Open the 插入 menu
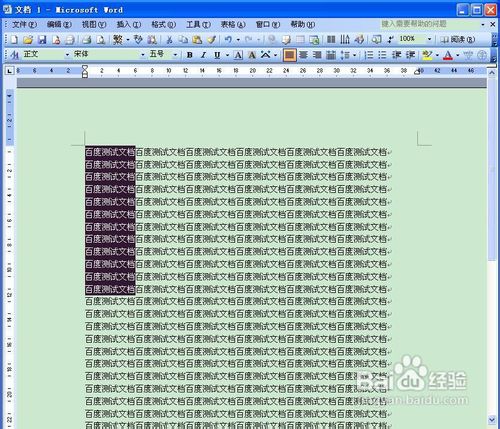Viewport: 500px width, 429px height. pos(129,24)
